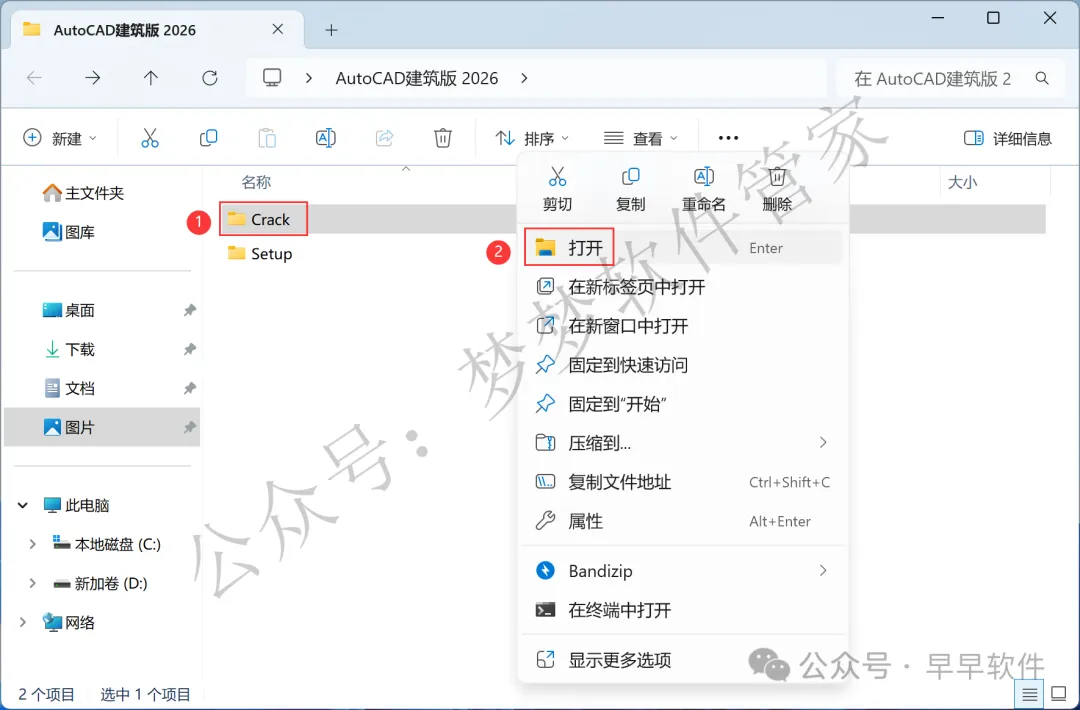Click 复制 icon in context menu
The height and width of the screenshot is (710, 1080).
630,177
